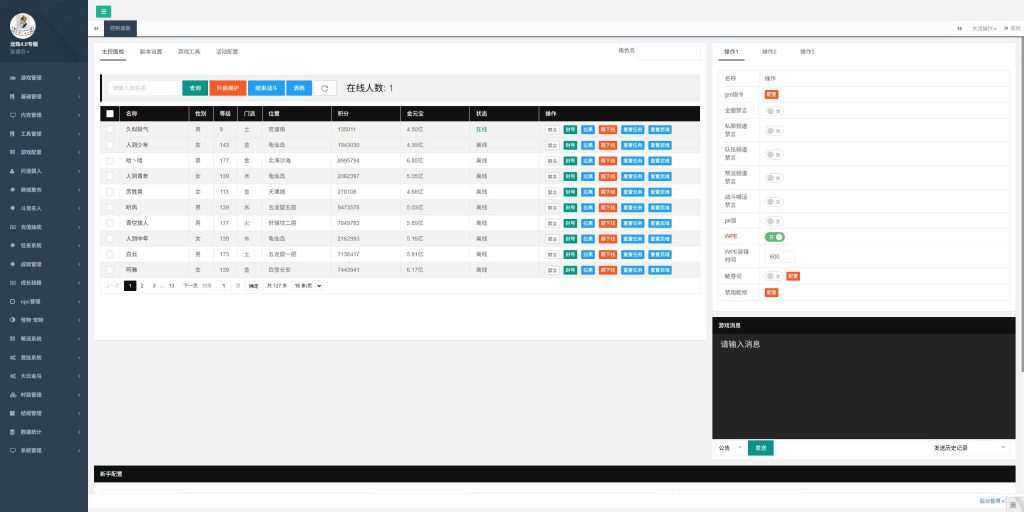
Task: Enable the 全服禁言 switch
Action: pyautogui.click(x=774, y=111)
